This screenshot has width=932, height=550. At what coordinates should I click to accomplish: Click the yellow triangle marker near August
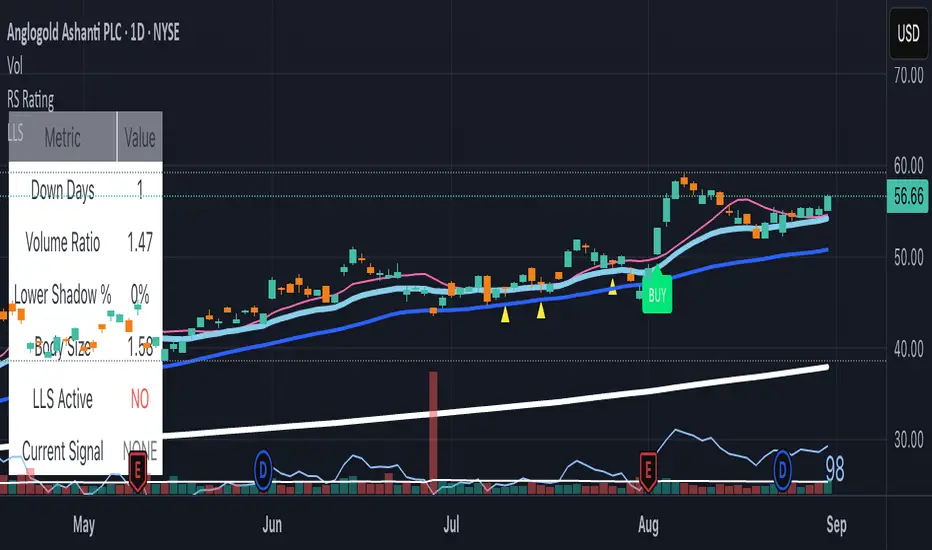612,287
